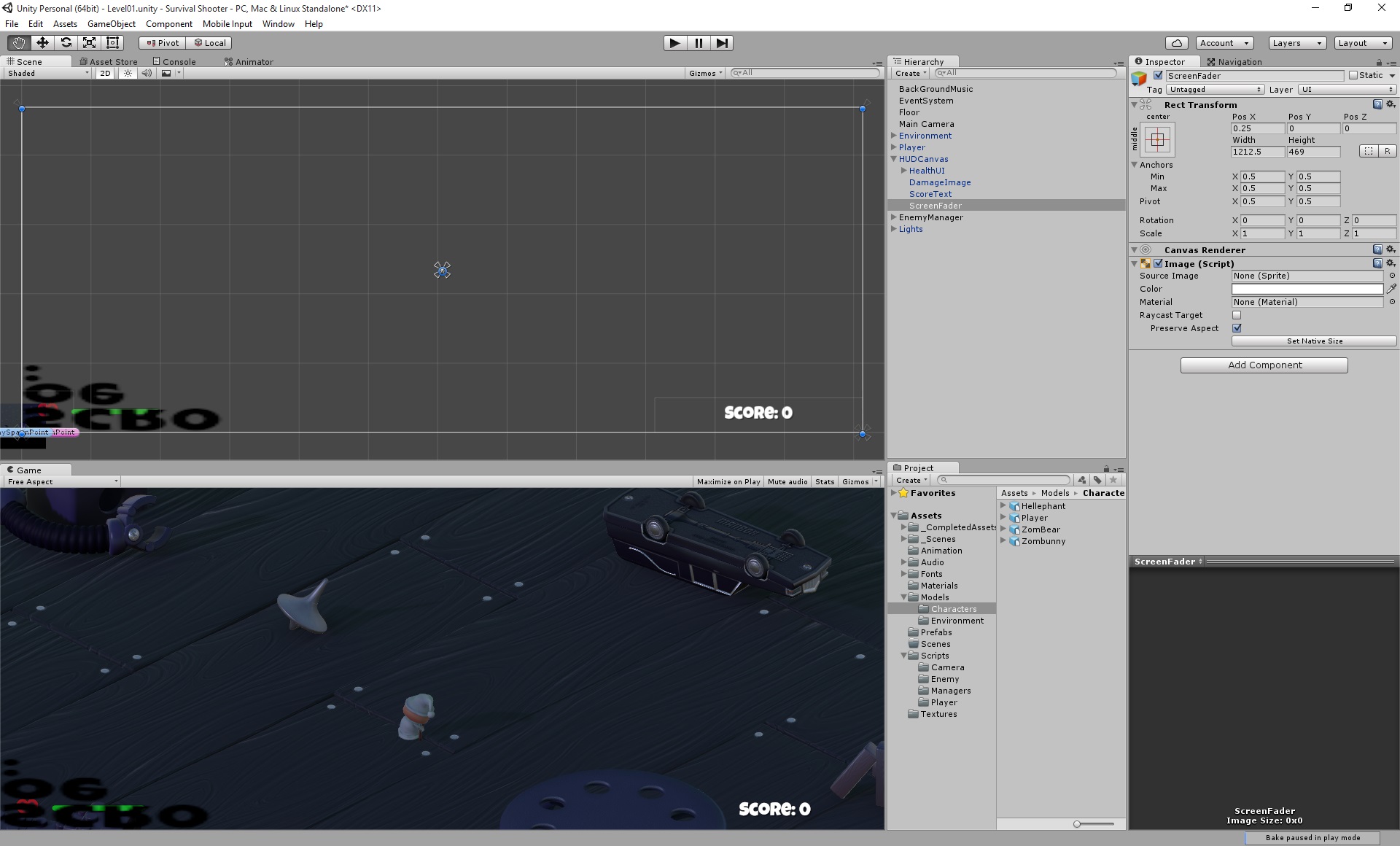This screenshot has height=846, width=1400.
Task: Toggle Maximize on Play
Action: 728,481
